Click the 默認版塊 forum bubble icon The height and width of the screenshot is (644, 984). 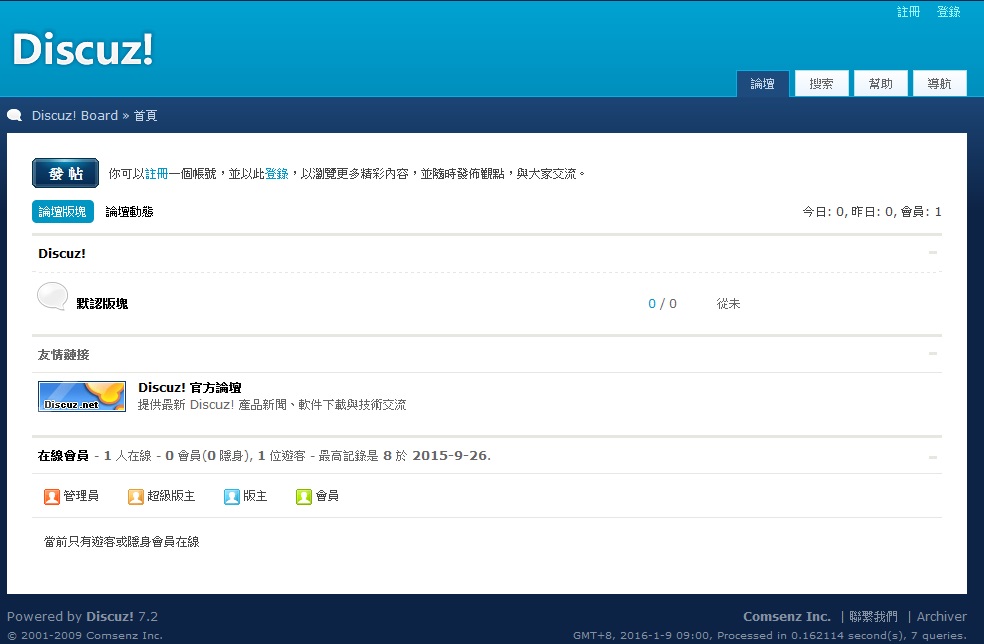point(53,296)
